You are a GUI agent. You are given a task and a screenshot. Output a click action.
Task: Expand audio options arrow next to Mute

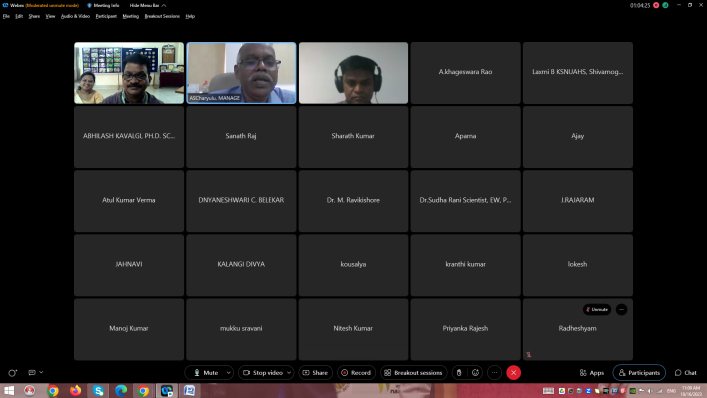[x=229, y=373]
